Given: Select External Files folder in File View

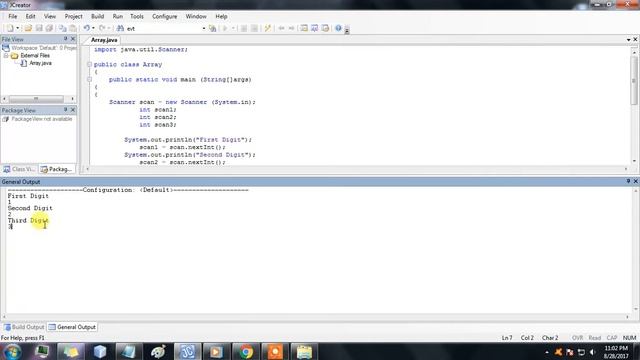Looking at the screenshot, I should point(35,56).
